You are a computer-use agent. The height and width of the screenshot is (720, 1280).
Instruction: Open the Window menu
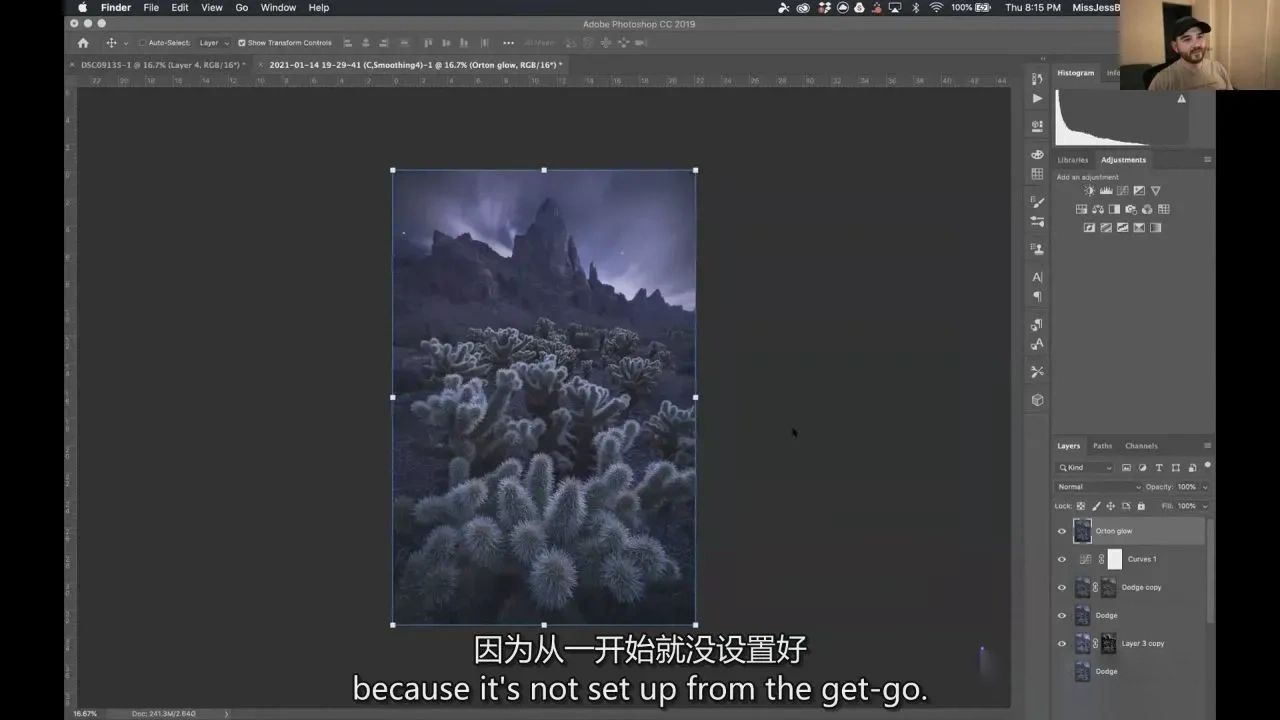coord(278,7)
